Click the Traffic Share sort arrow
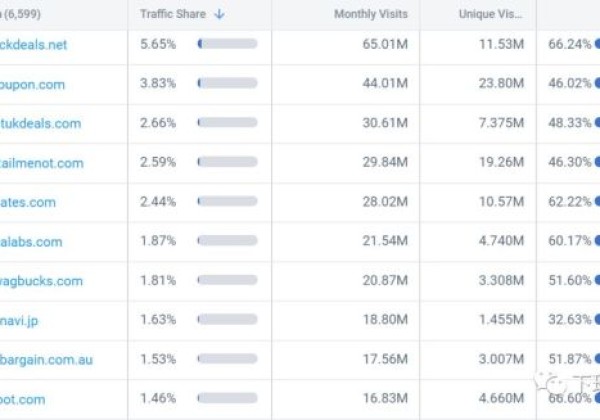Image resolution: width=600 pixels, height=420 pixels. [x=220, y=15]
